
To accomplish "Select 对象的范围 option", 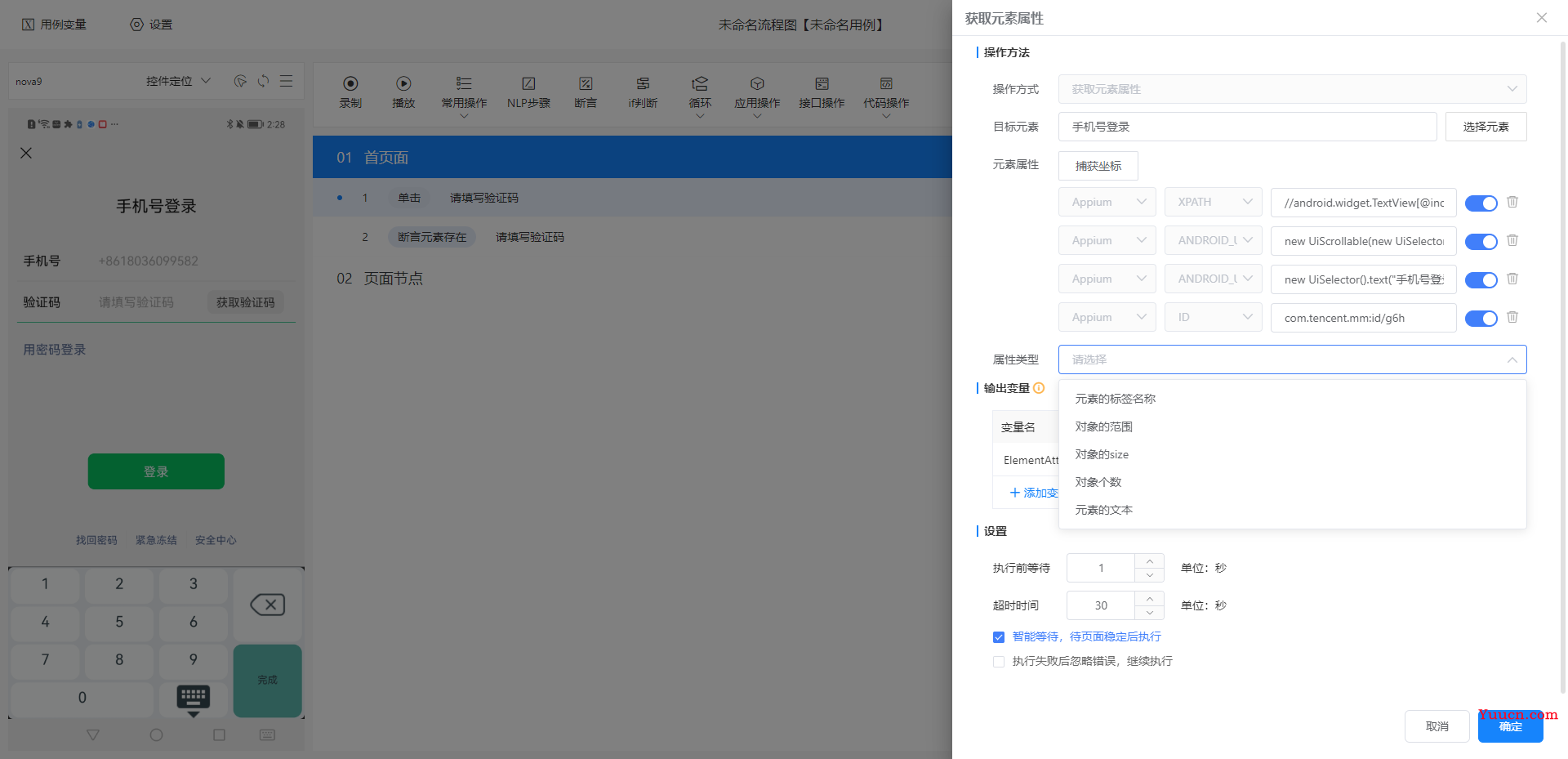I will pos(1292,426).
